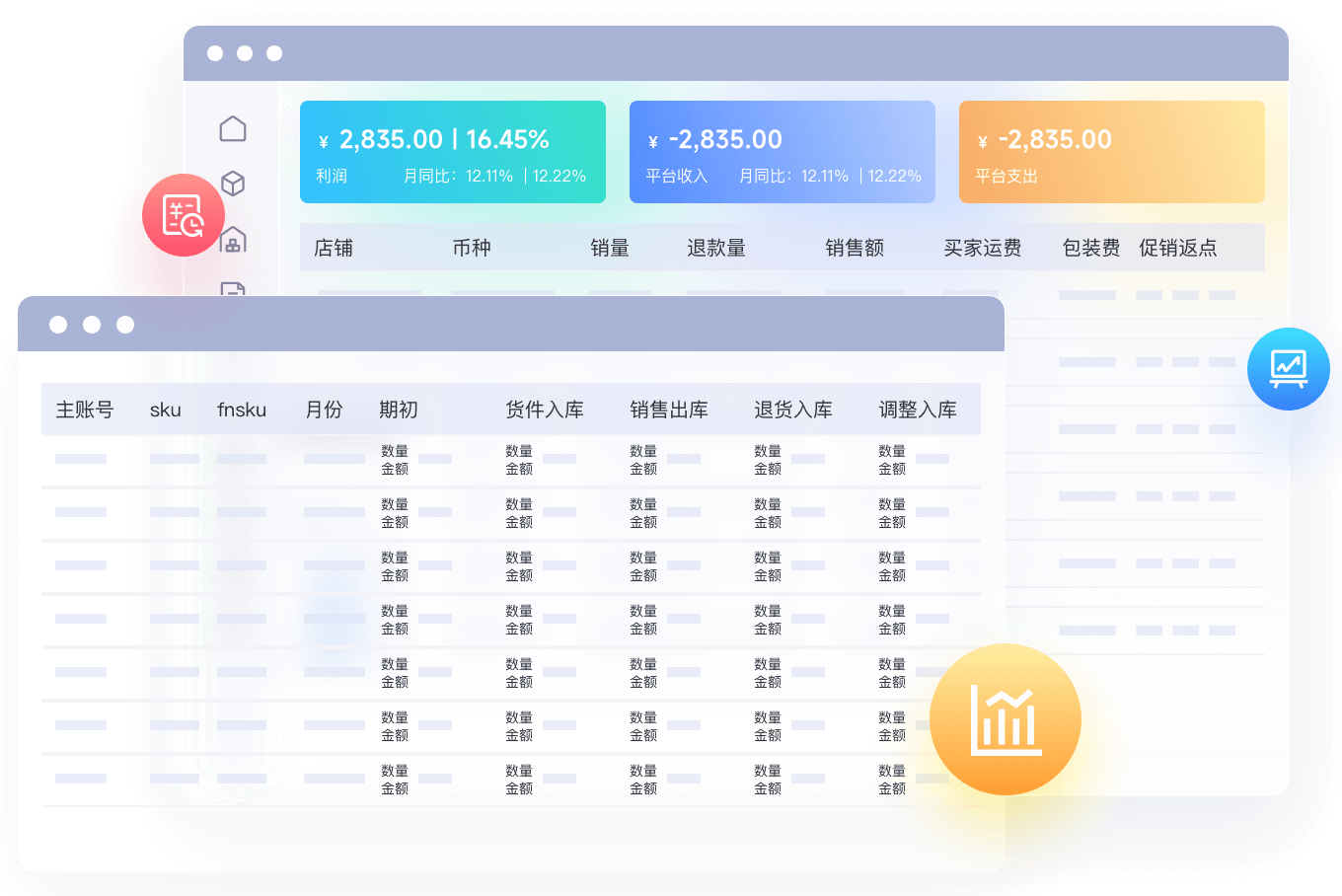Click the blue presentation chart icon

point(1288,368)
